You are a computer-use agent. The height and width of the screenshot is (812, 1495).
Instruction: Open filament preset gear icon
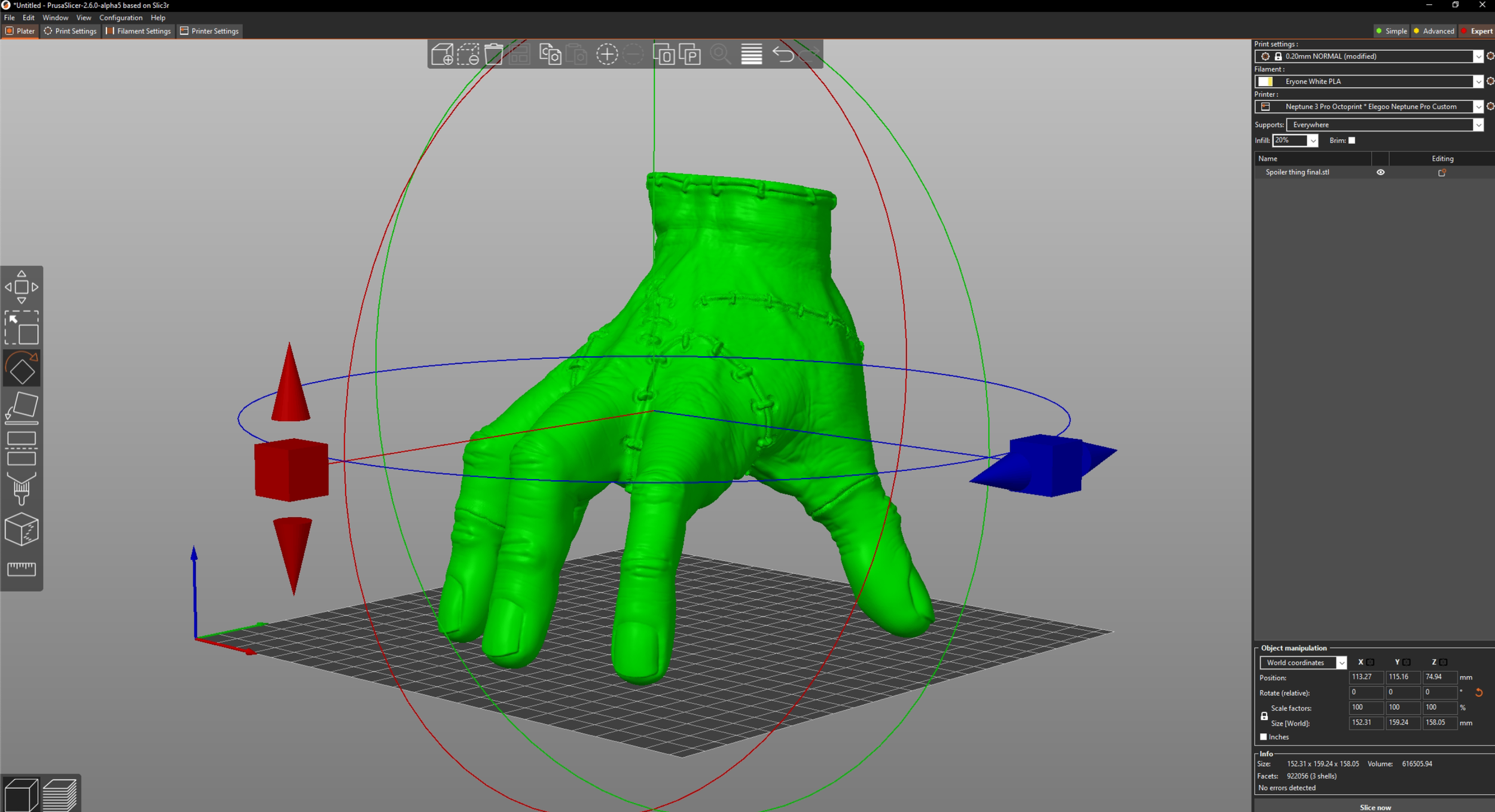point(1490,81)
